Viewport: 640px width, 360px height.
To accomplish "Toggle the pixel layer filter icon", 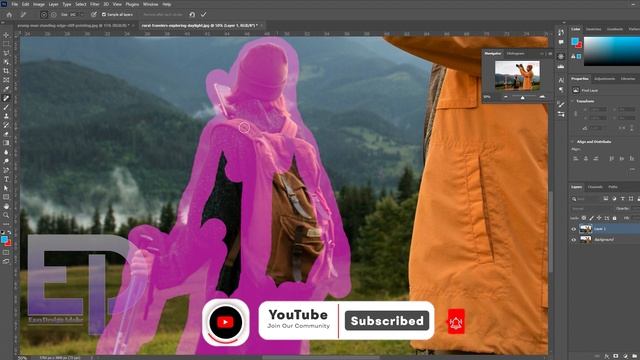I will coord(606,199).
